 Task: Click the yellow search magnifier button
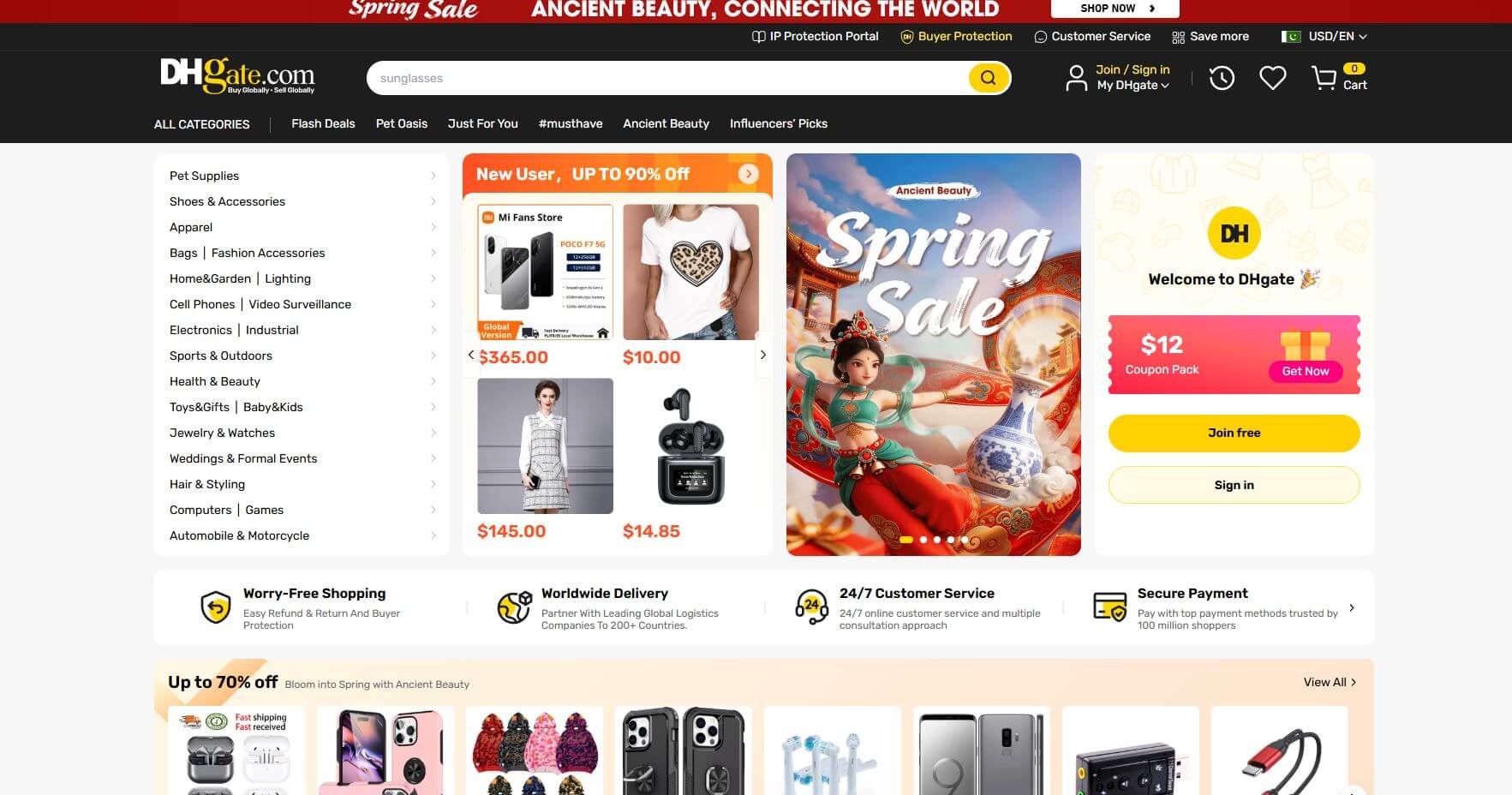click(x=988, y=78)
